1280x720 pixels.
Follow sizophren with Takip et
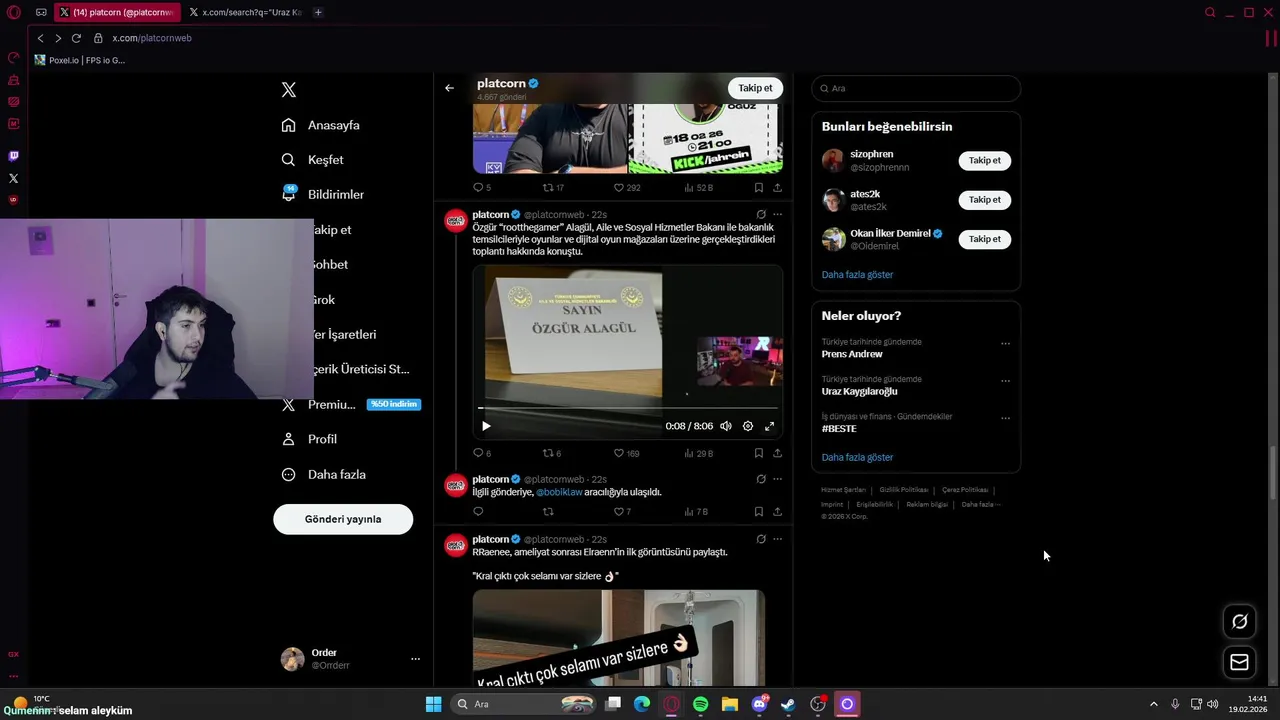(x=985, y=160)
